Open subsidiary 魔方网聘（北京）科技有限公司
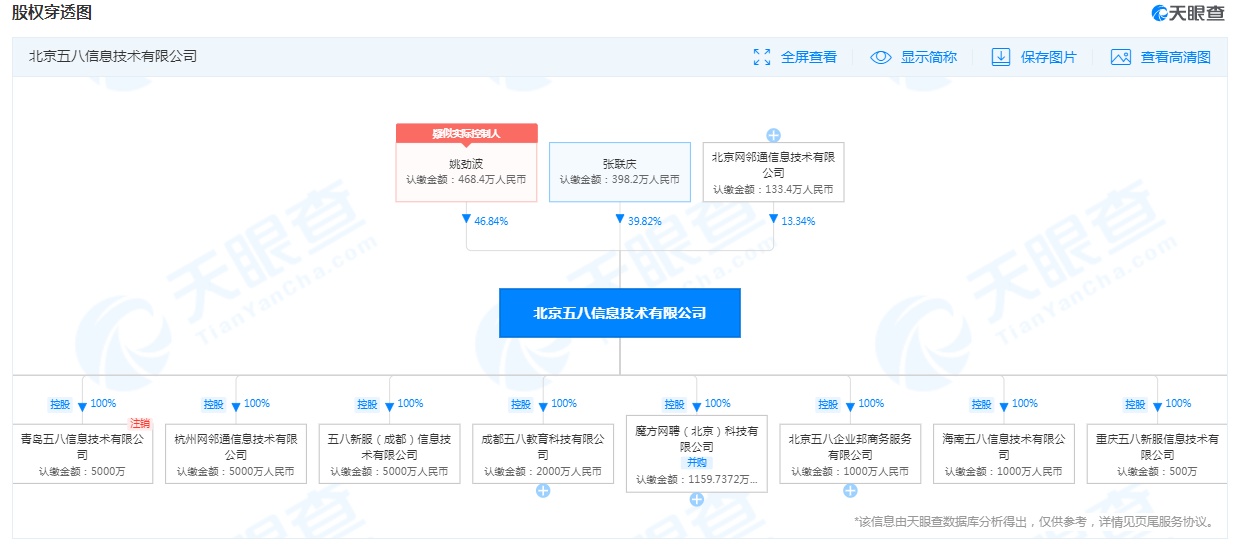 [x=697, y=453]
